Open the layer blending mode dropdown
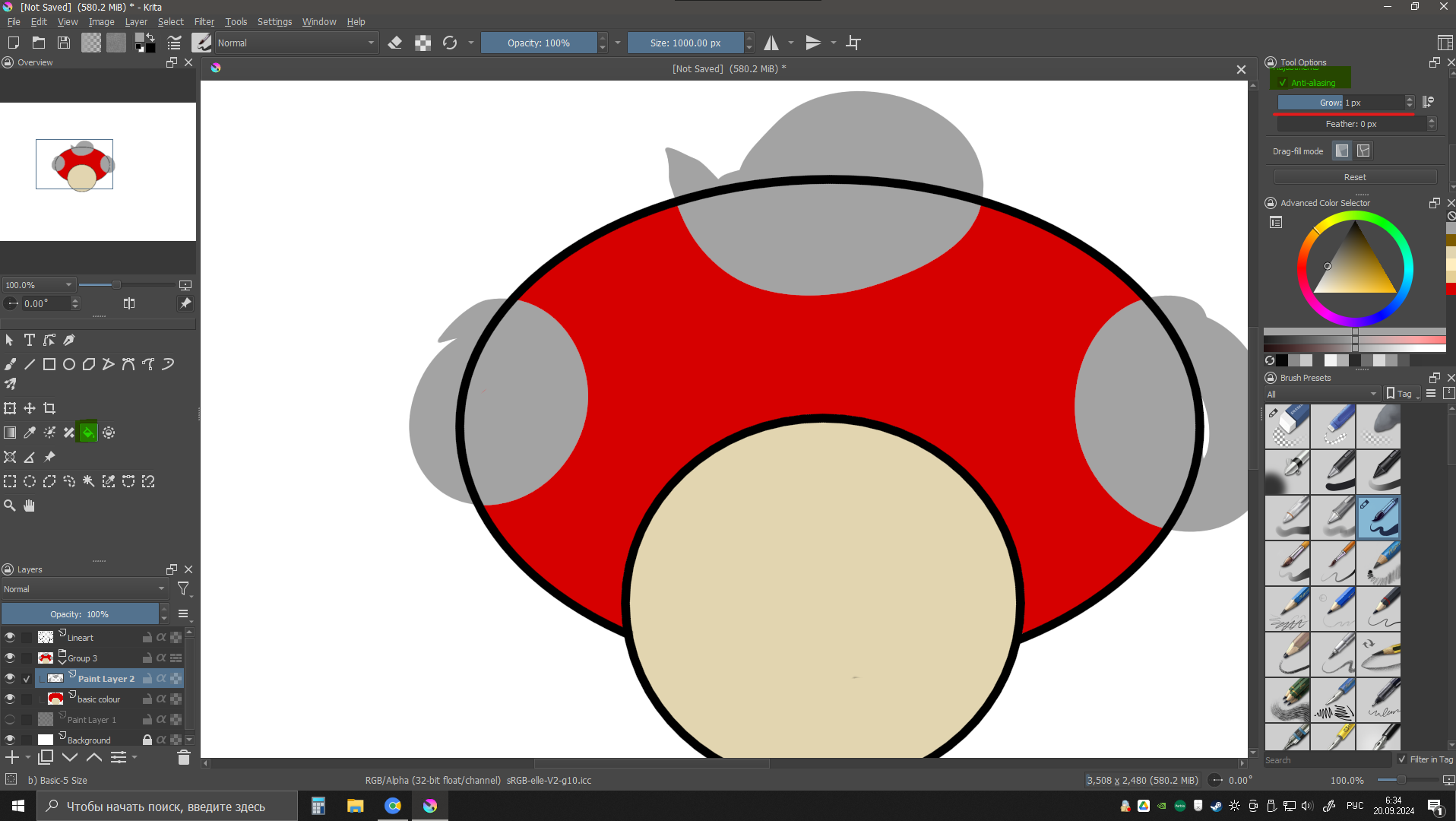The width and height of the screenshot is (1456, 821). (84, 589)
